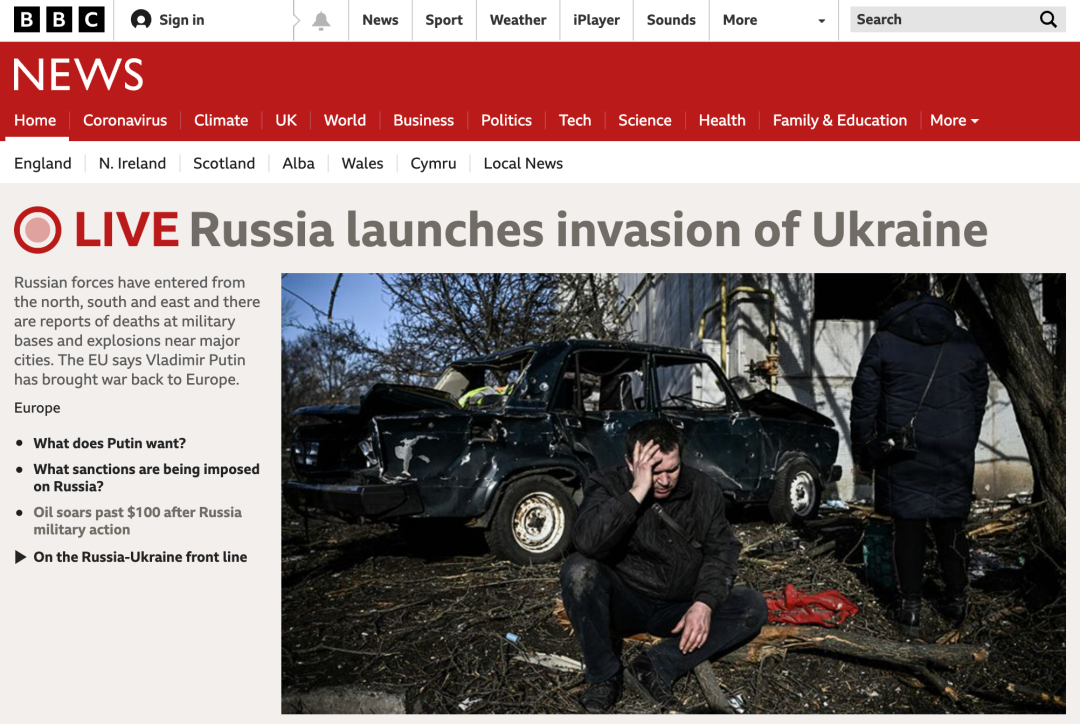Select the Coronavirus news tab
This screenshot has width=1080, height=724.
pyautogui.click(x=125, y=121)
